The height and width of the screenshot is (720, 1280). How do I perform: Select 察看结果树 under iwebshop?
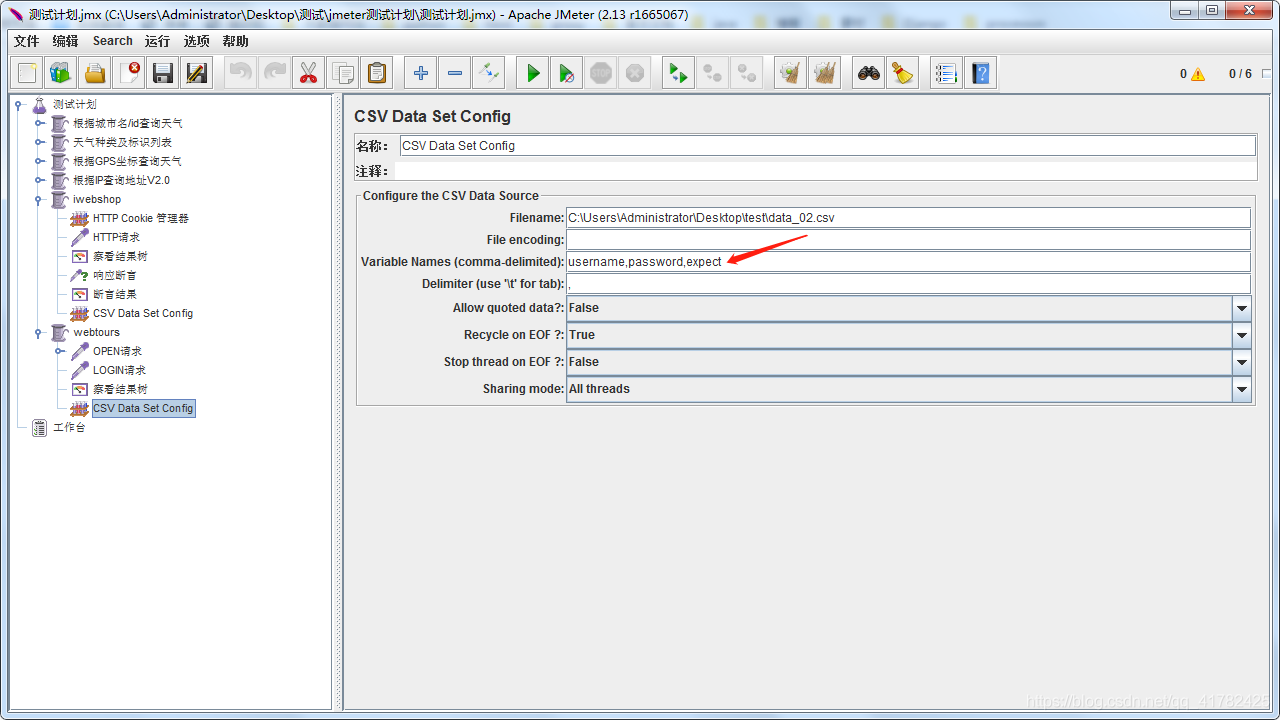[120, 256]
